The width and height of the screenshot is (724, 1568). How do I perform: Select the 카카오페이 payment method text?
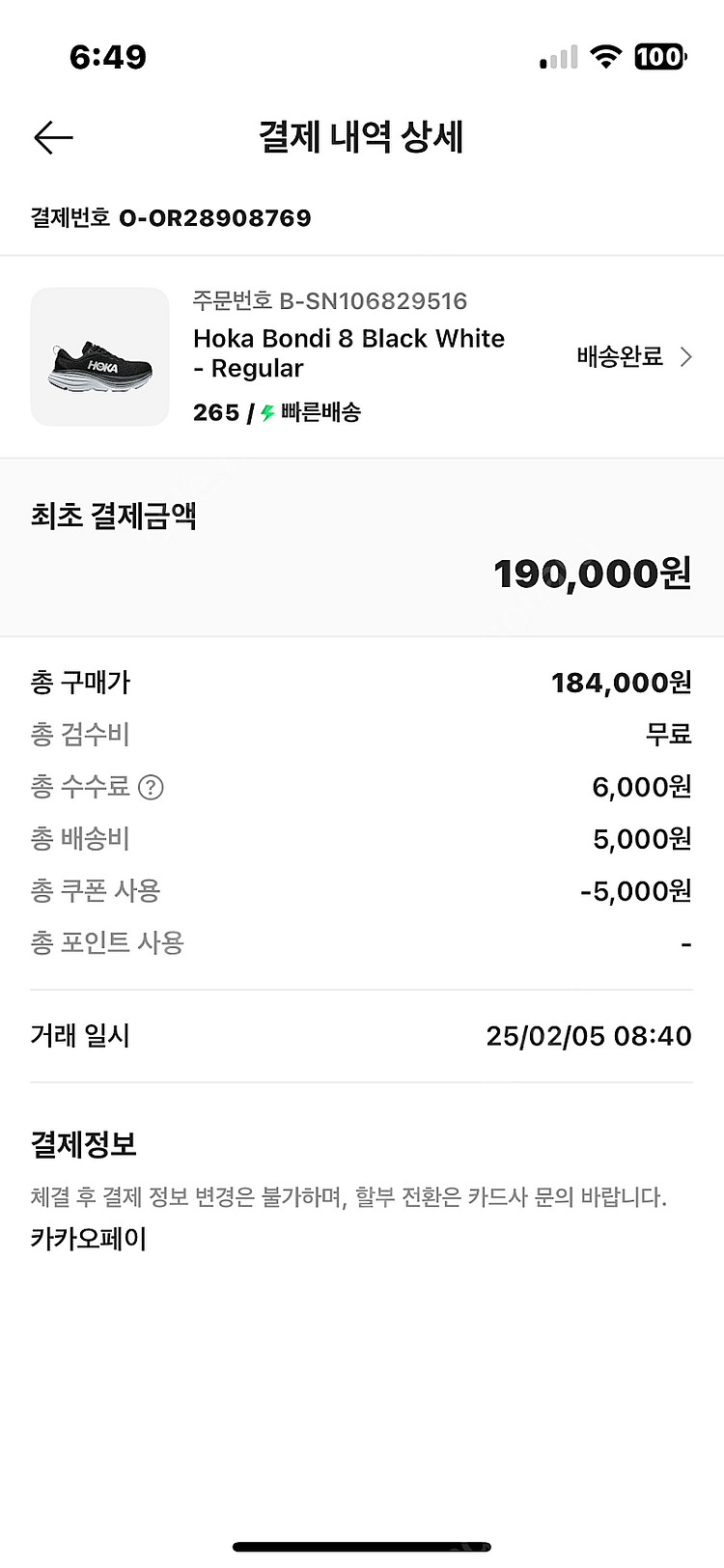tap(89, 1239)
